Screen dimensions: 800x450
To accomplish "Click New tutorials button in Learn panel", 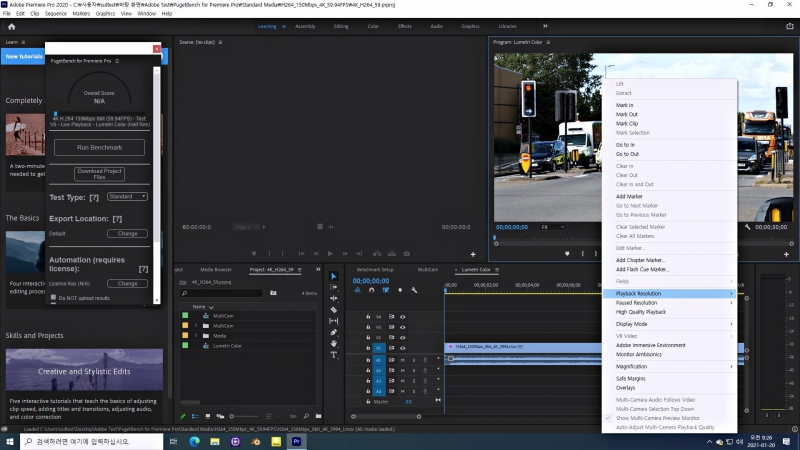I will pos(23,57).
